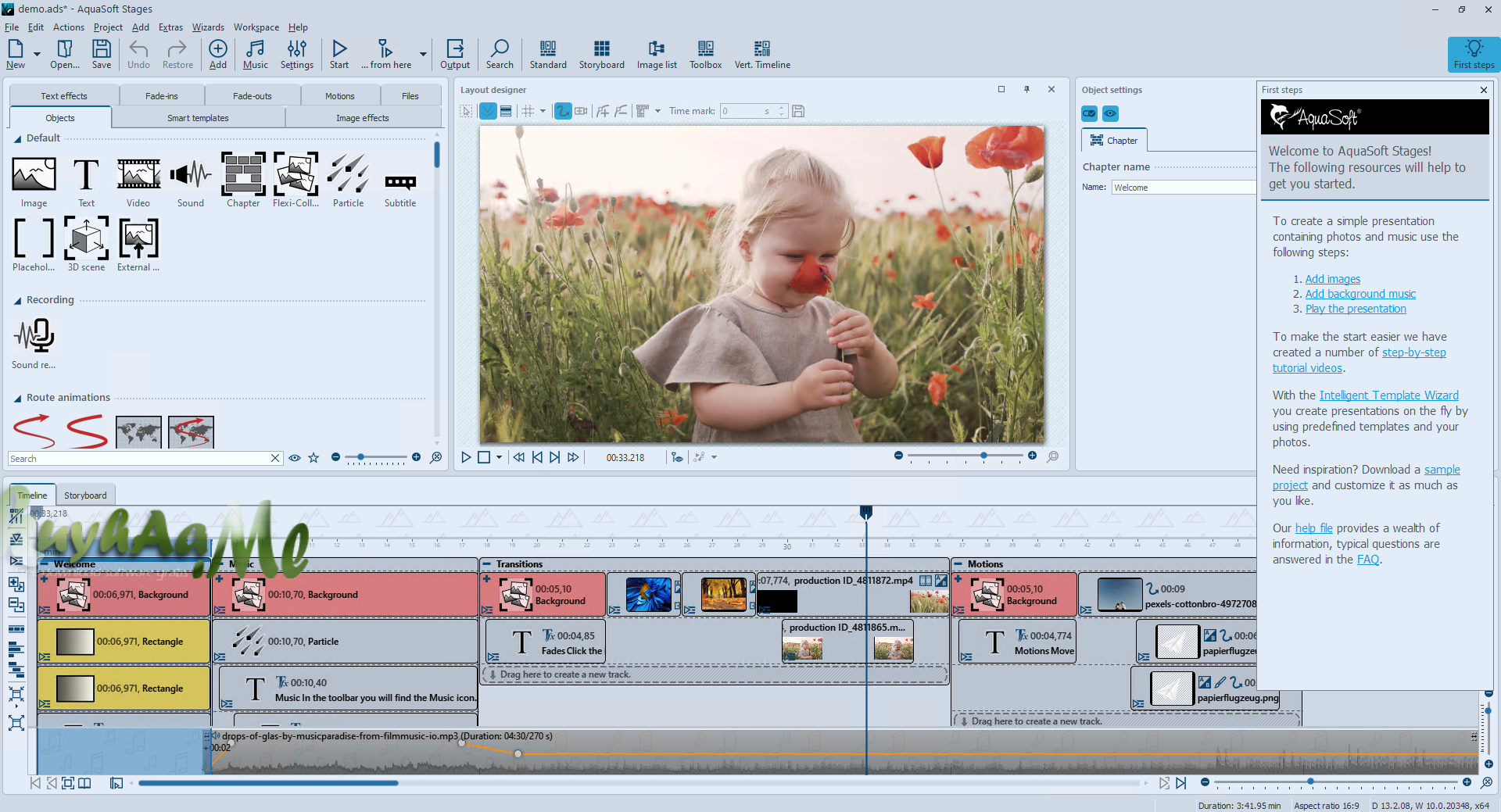Open the Search toolbar tool
This screenshot has height=812, width=1501.
500,54
